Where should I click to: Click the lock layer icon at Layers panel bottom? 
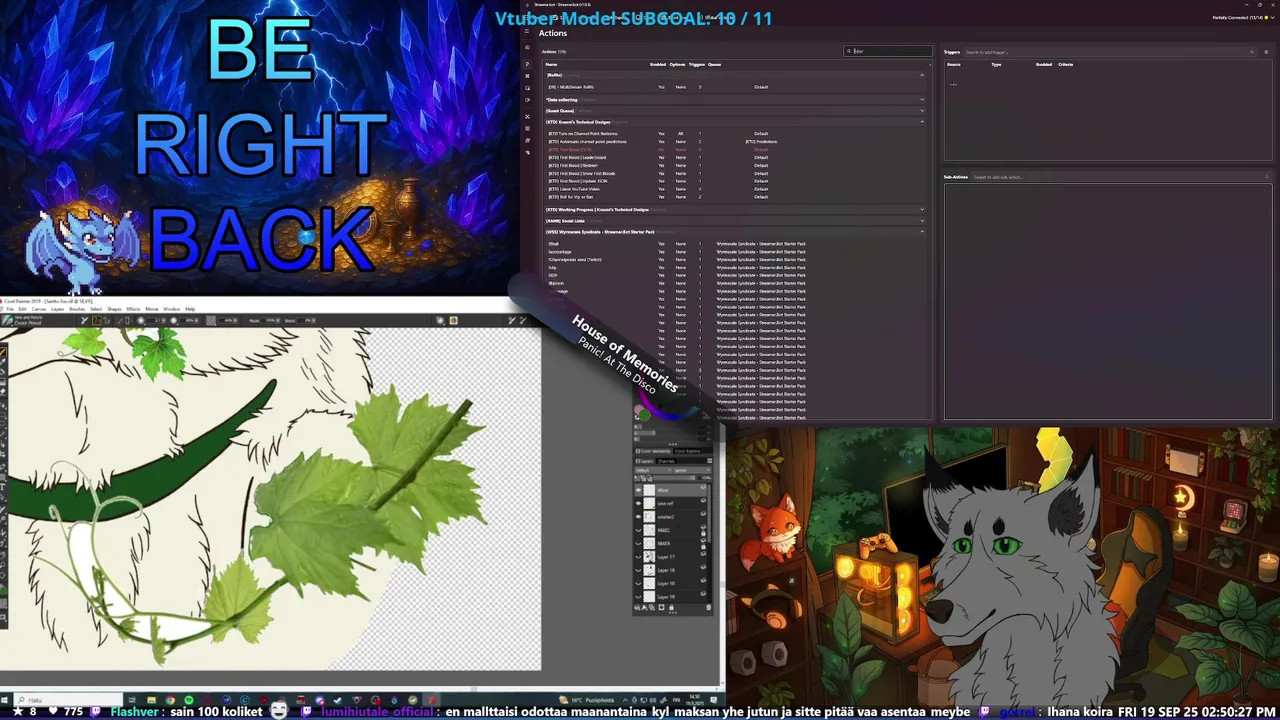671,607
